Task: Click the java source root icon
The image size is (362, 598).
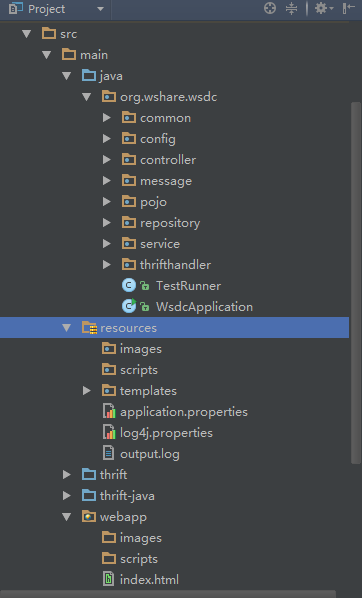Action: click(x=89, y=75)
